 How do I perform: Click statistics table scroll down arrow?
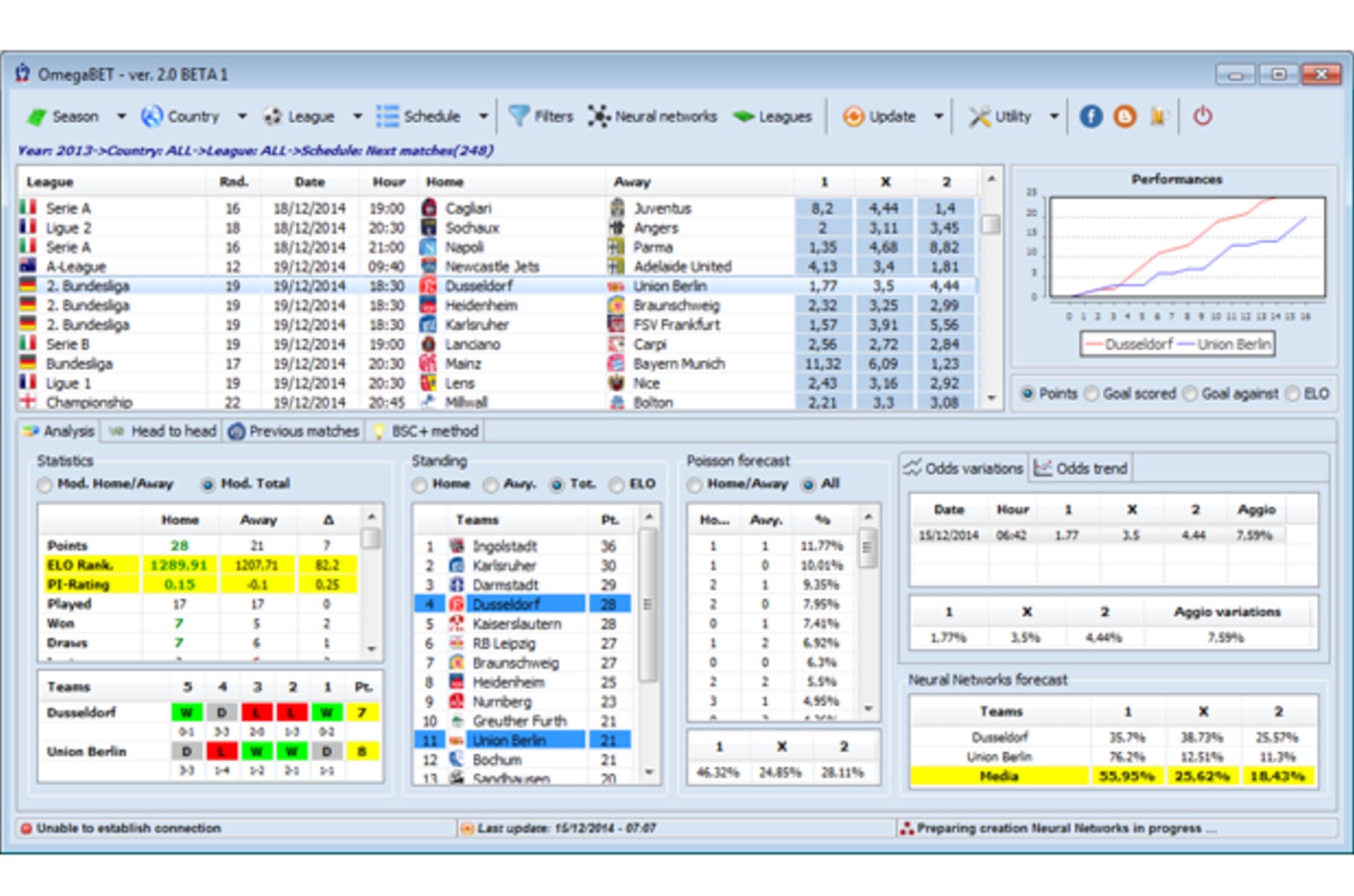tap(372, 648)
